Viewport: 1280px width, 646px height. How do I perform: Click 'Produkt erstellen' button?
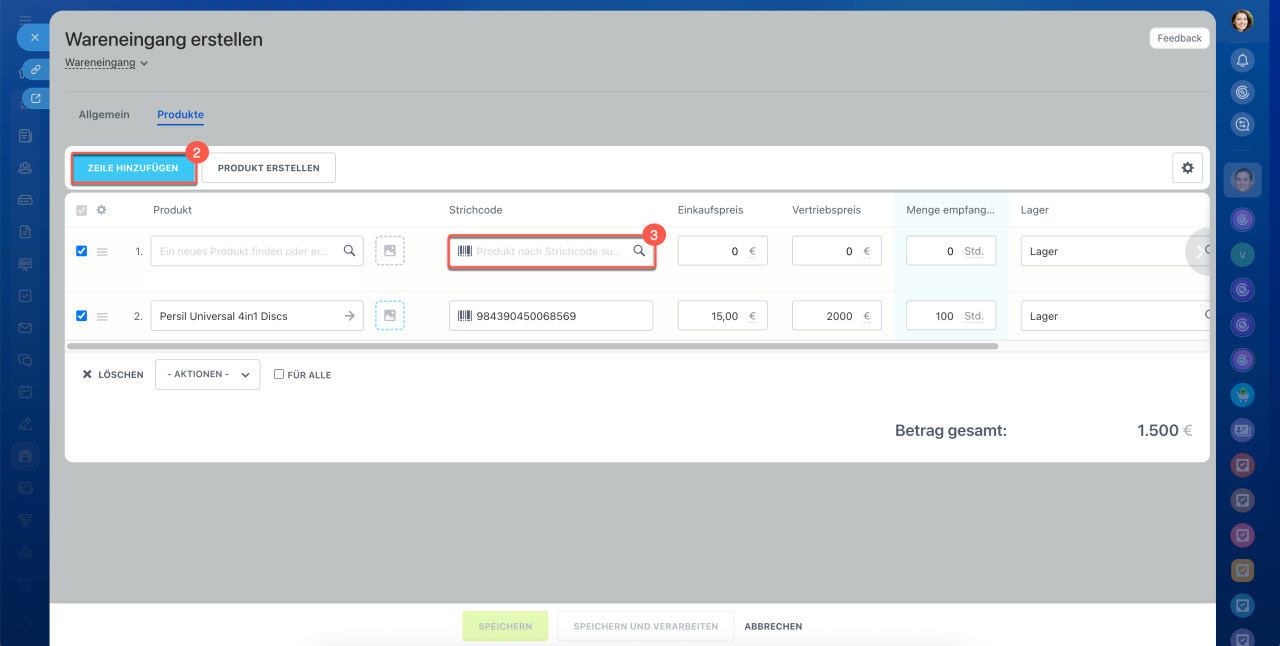(268, 168)
